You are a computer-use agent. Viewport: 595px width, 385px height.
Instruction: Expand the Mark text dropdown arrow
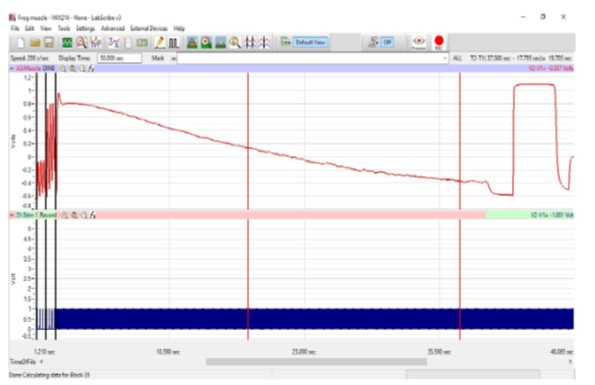tap(445, 58)
